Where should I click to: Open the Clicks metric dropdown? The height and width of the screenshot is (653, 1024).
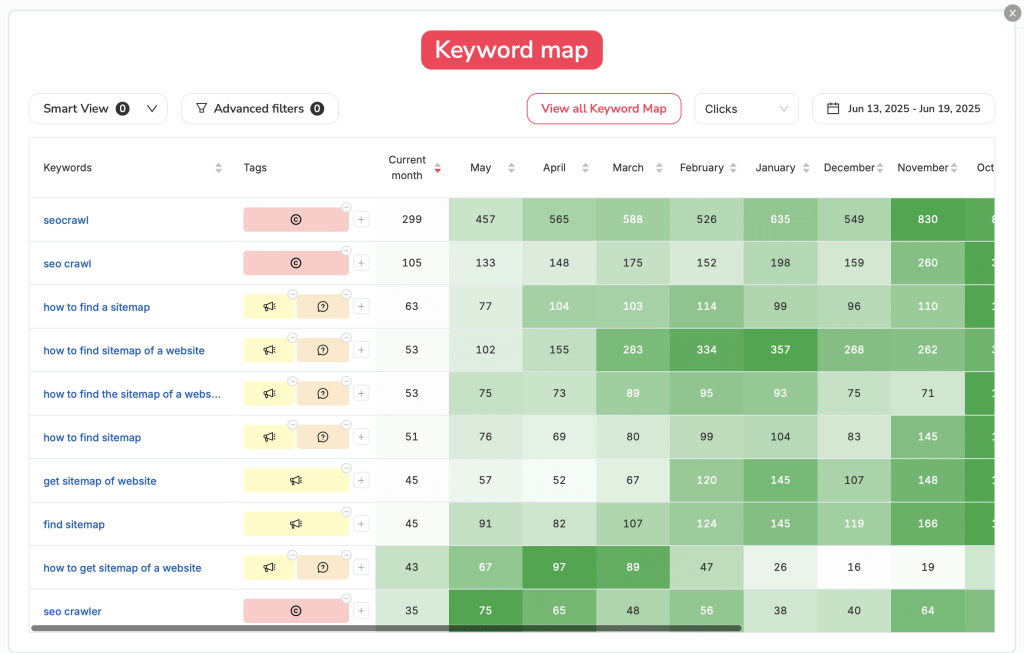[x=746, y=108]
